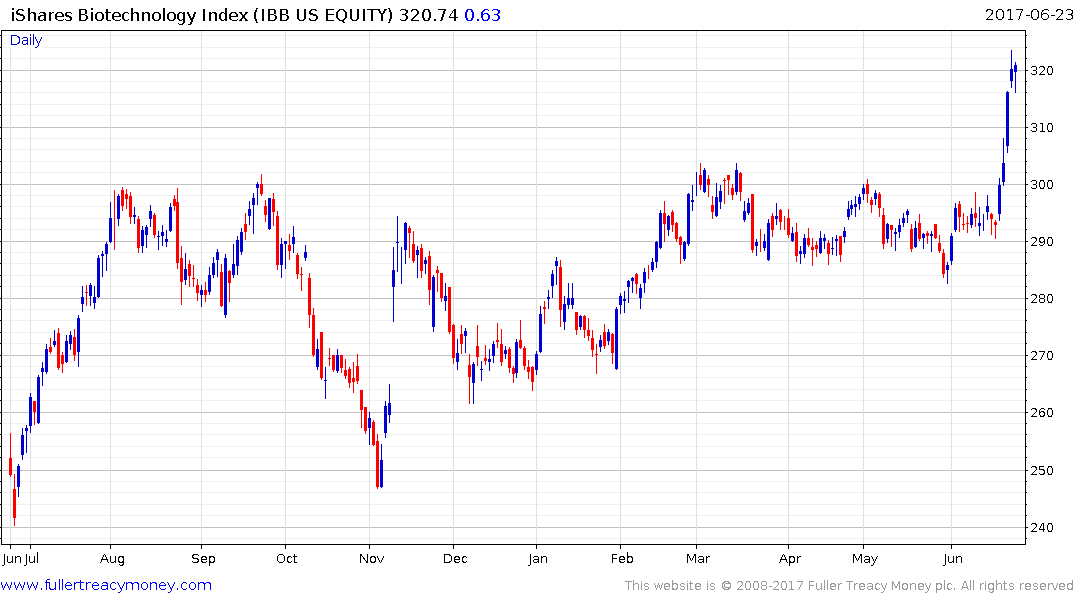Click the 310 price axis label

coord(1042,128)
